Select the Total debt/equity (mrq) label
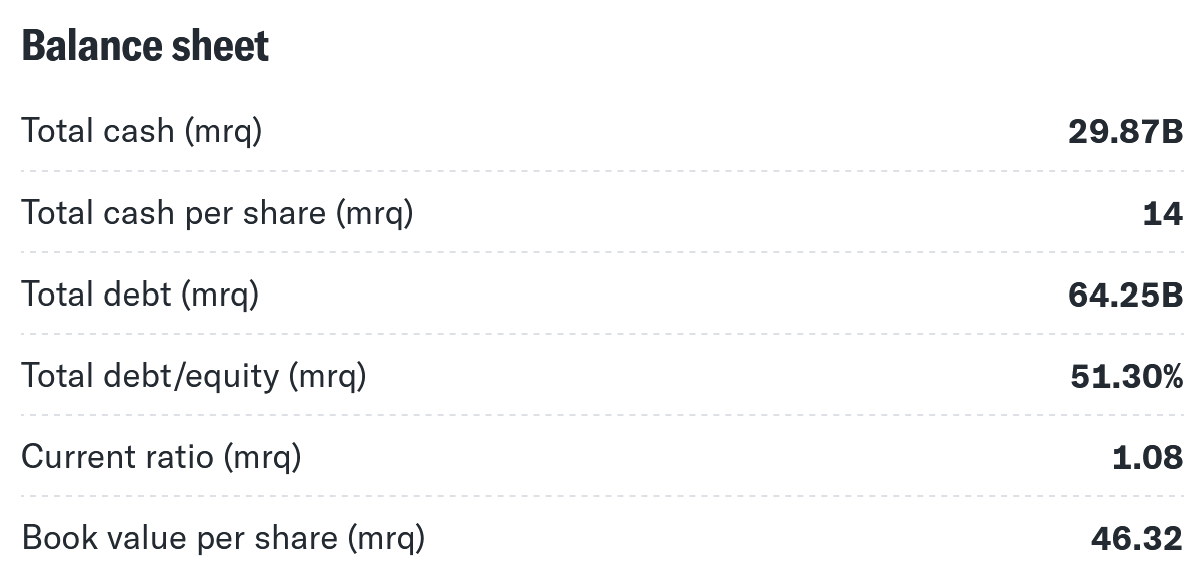The height and width of the screenshot is (586, 1204). click(x=194, y=376)
